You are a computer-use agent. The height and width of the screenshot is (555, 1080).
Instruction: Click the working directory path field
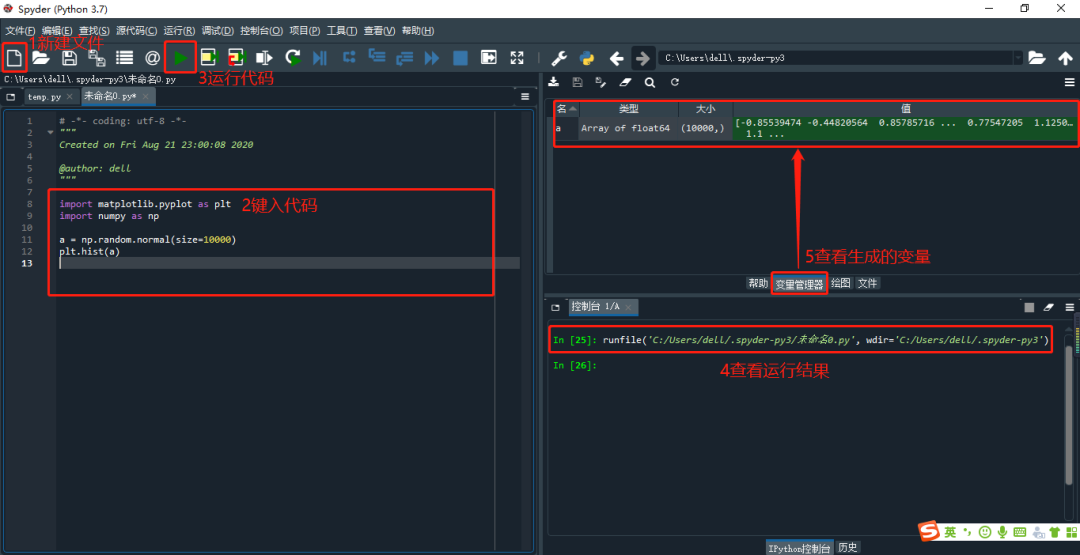[835, 59]
